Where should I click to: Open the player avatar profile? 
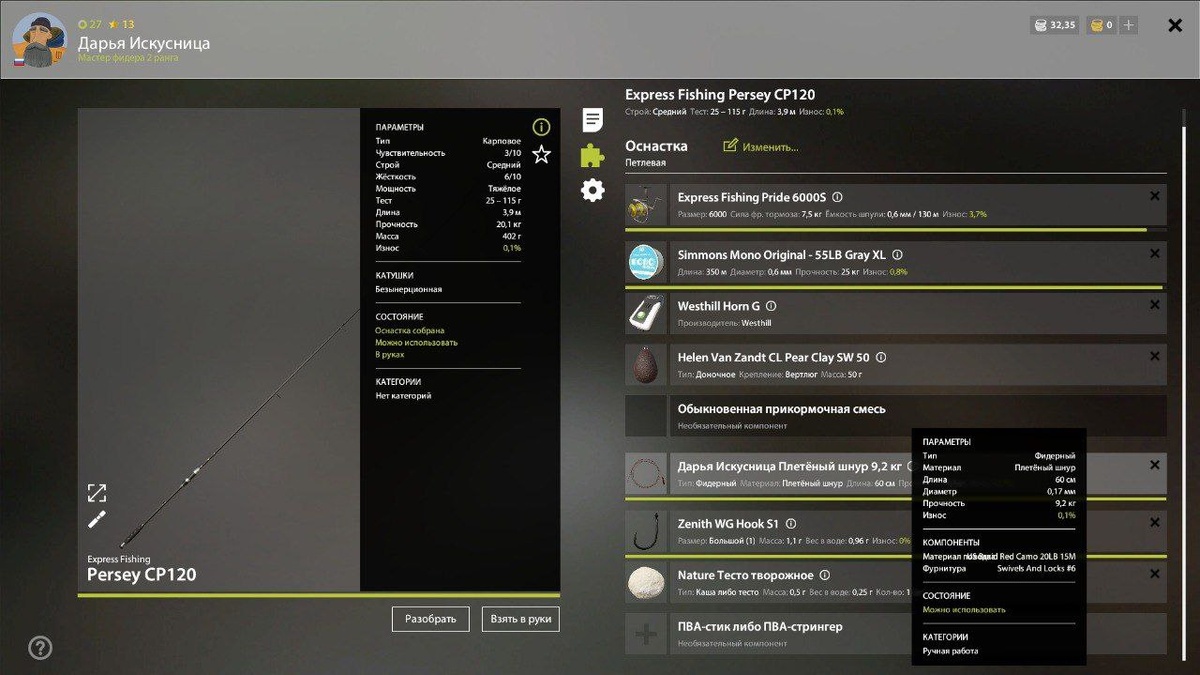[39, 40]
